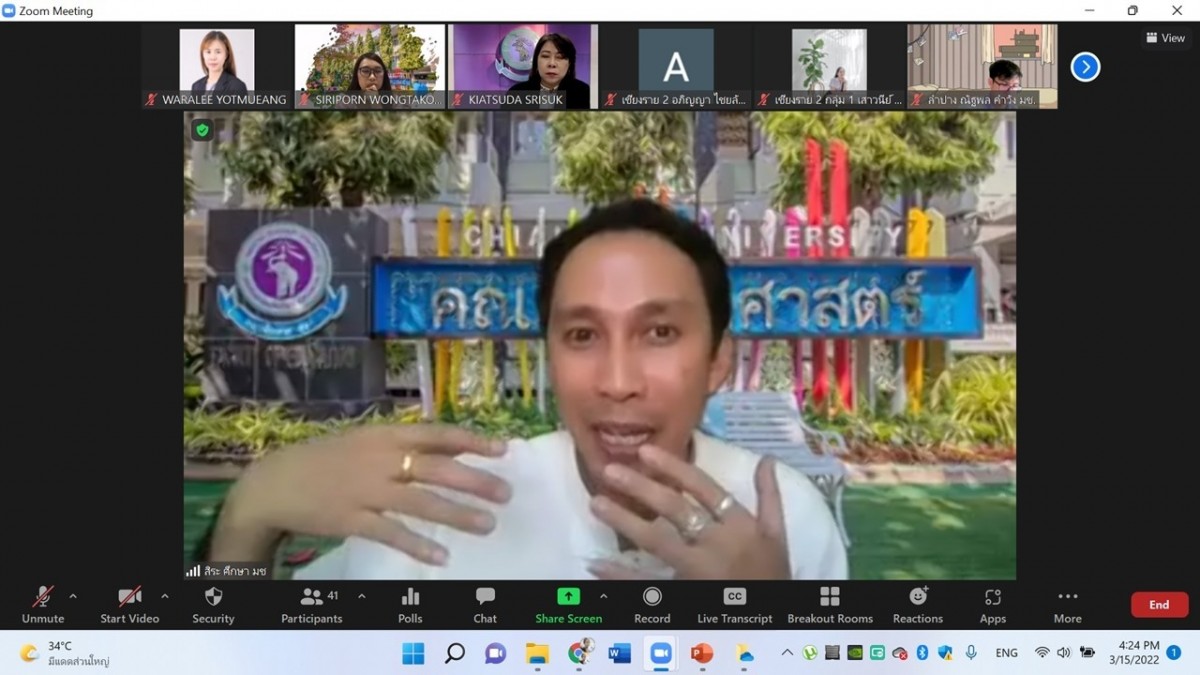The width and height of the screenshot is (1200, 675).
Task: Click the microphone tray icon
Action: click(x=970, y=653)
